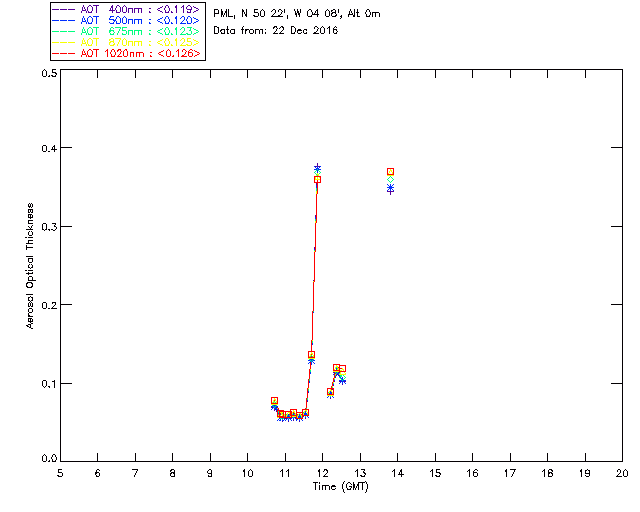Click the purple dashed line sample for 400nm
This screenshot has height=512, width=640.
click(64, 9)
